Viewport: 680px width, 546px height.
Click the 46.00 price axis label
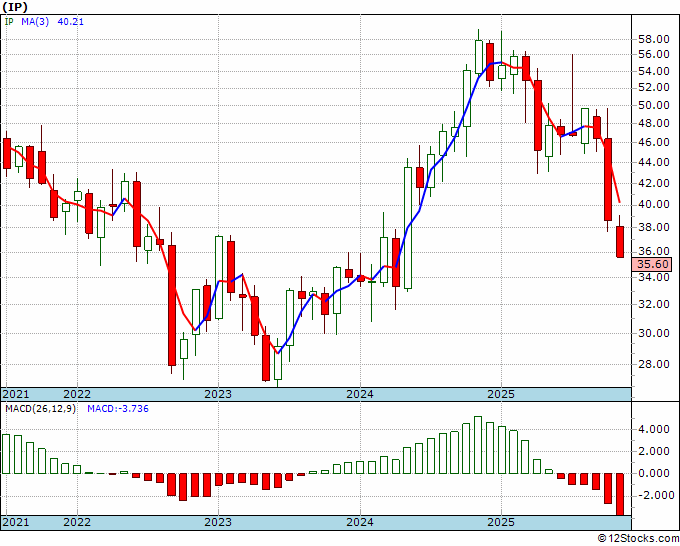[654, 142]
